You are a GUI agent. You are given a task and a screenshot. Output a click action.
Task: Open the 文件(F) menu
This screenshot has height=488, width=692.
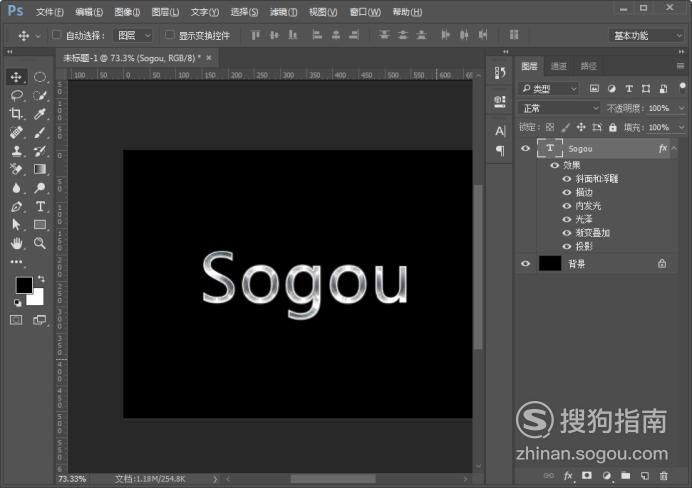point(49,12)
